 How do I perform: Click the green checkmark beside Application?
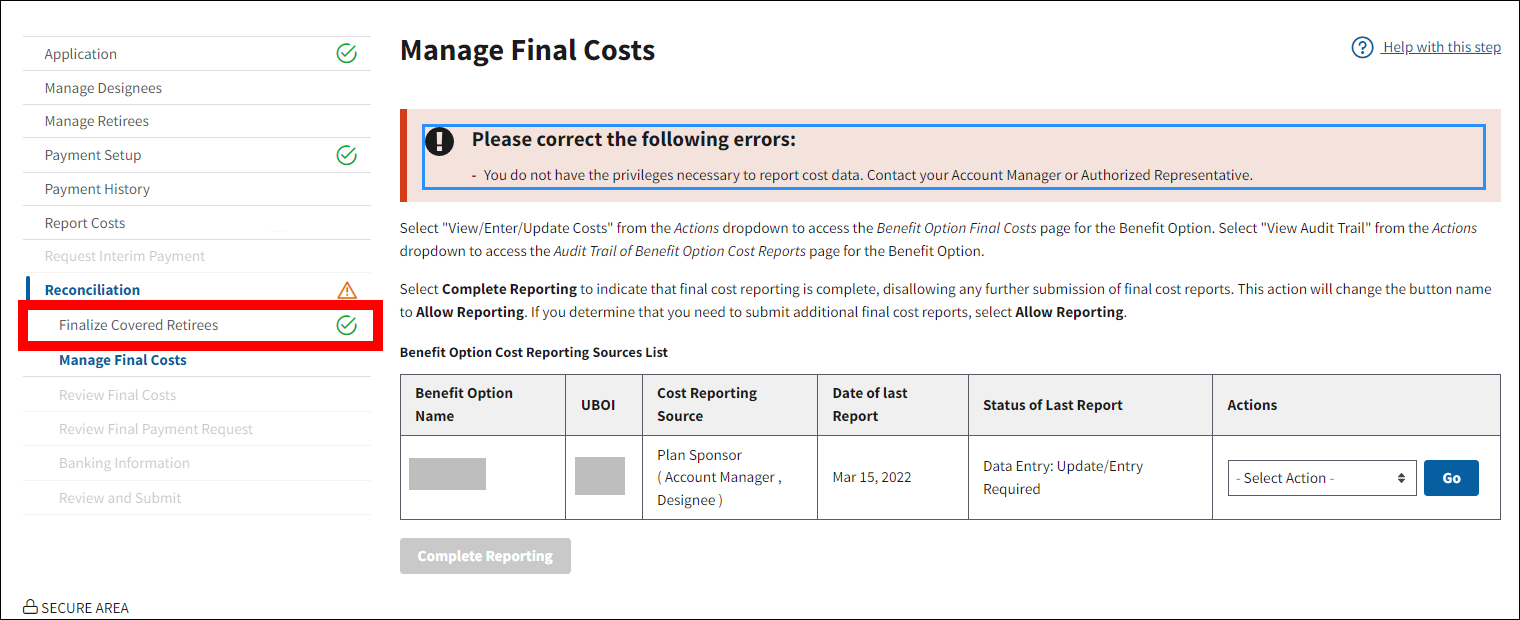click(346, 54)
